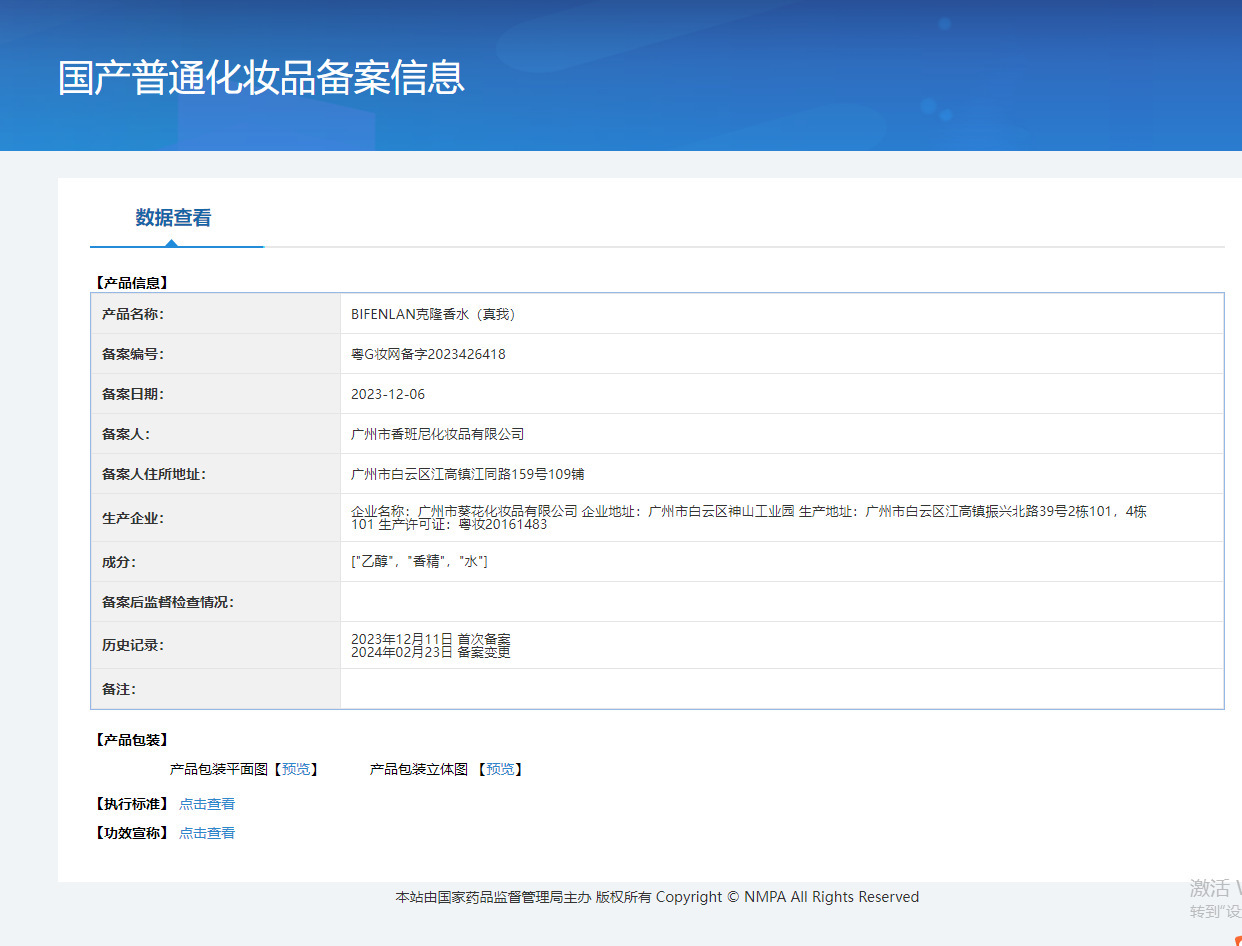The image size is (1242, 946).
Task: Click 点击查看 next to 执行标准
Action: pos(207,804)
